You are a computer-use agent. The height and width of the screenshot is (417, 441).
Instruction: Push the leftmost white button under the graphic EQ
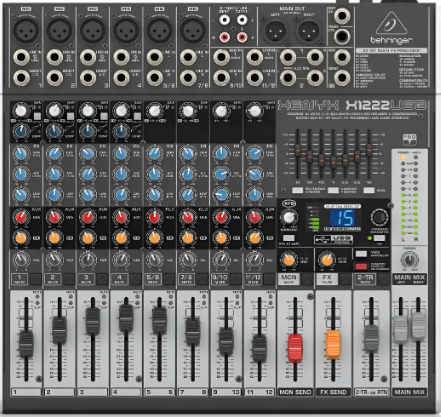298,190
